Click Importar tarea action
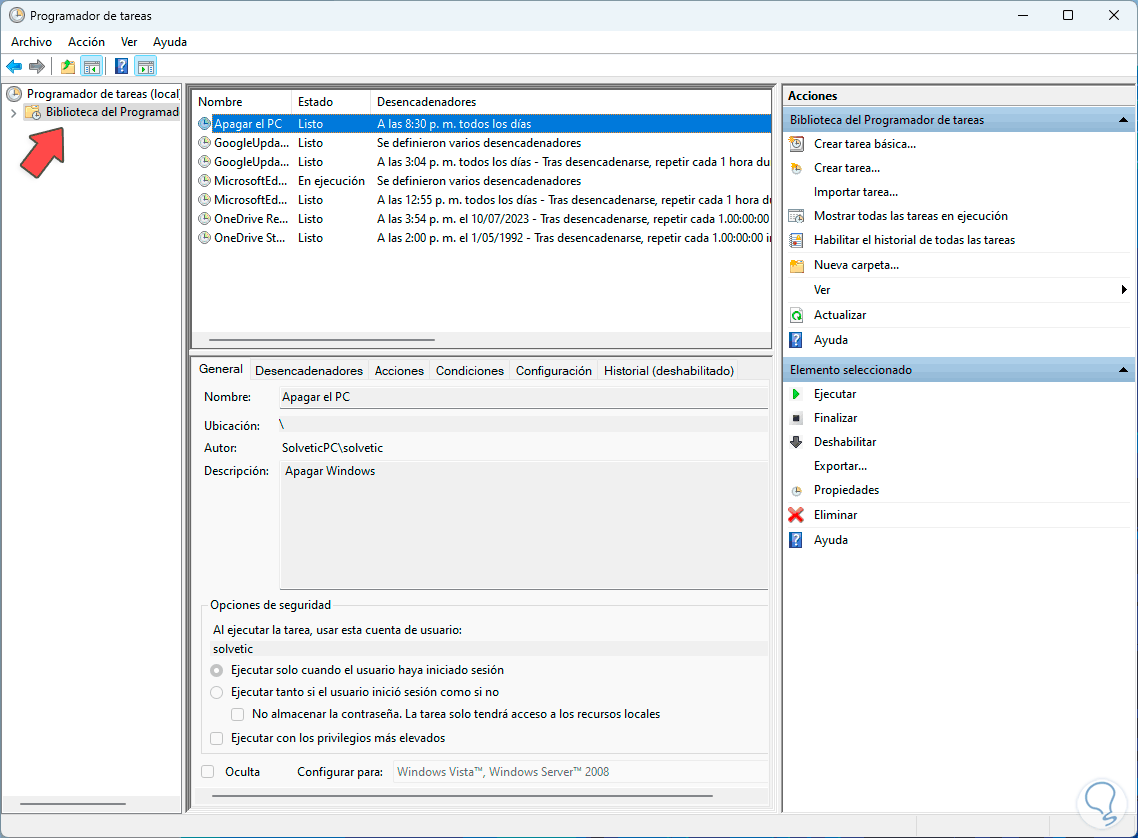Viewport: 1138px width, 838px height. coord(855,192)
